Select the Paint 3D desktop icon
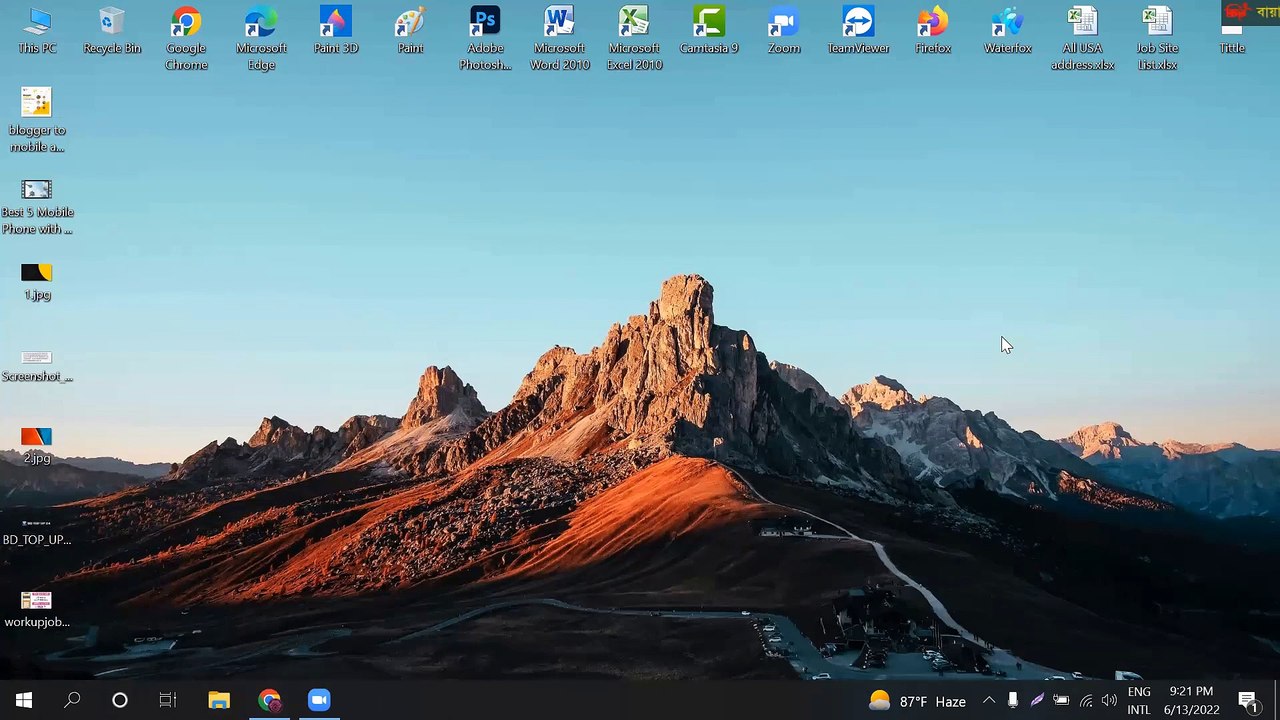The height and width of the screenshot is (720, 1280). [x=336, y=30]
